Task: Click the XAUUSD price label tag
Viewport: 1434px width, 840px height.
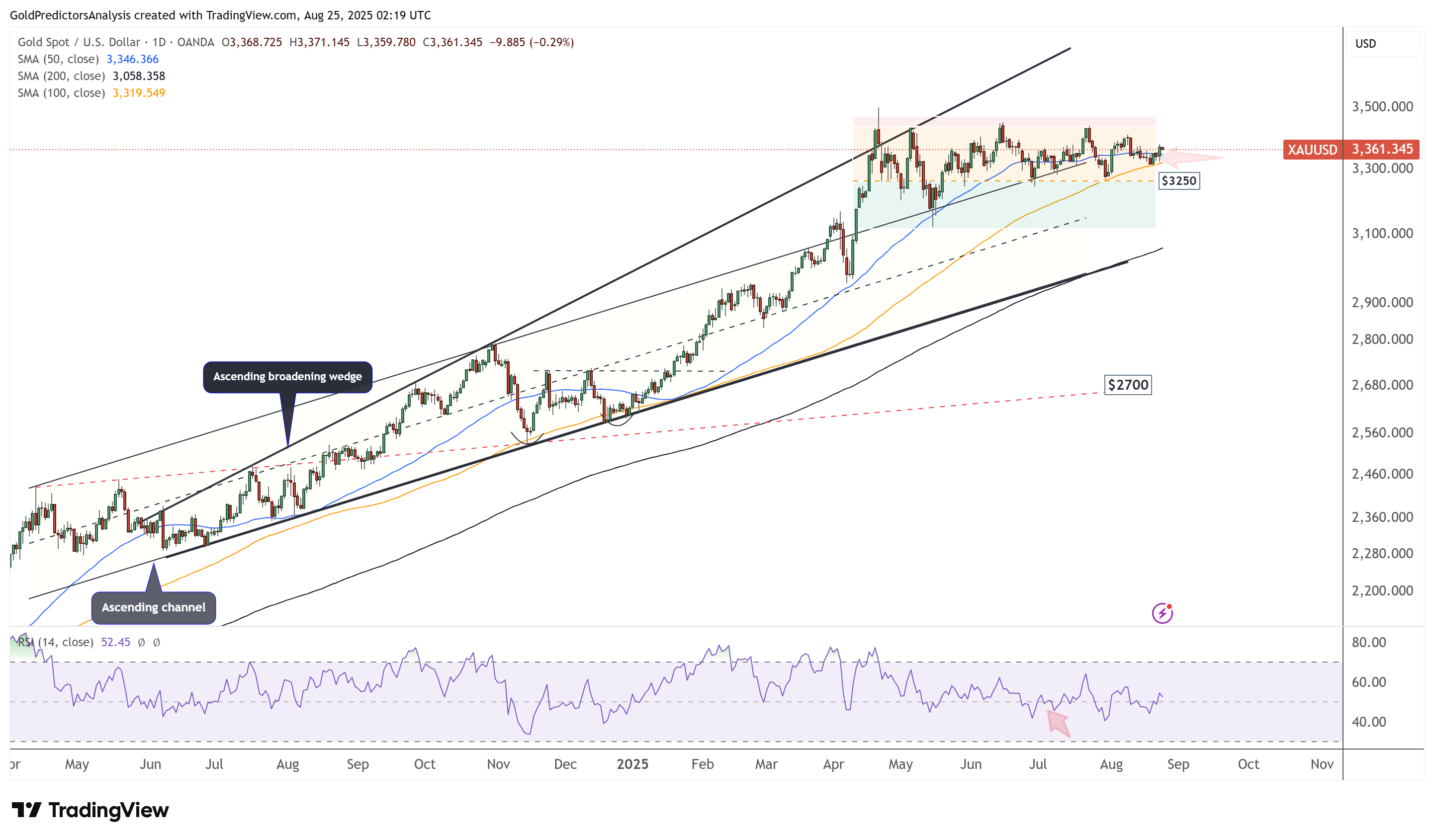Action: coord(1312,150)
